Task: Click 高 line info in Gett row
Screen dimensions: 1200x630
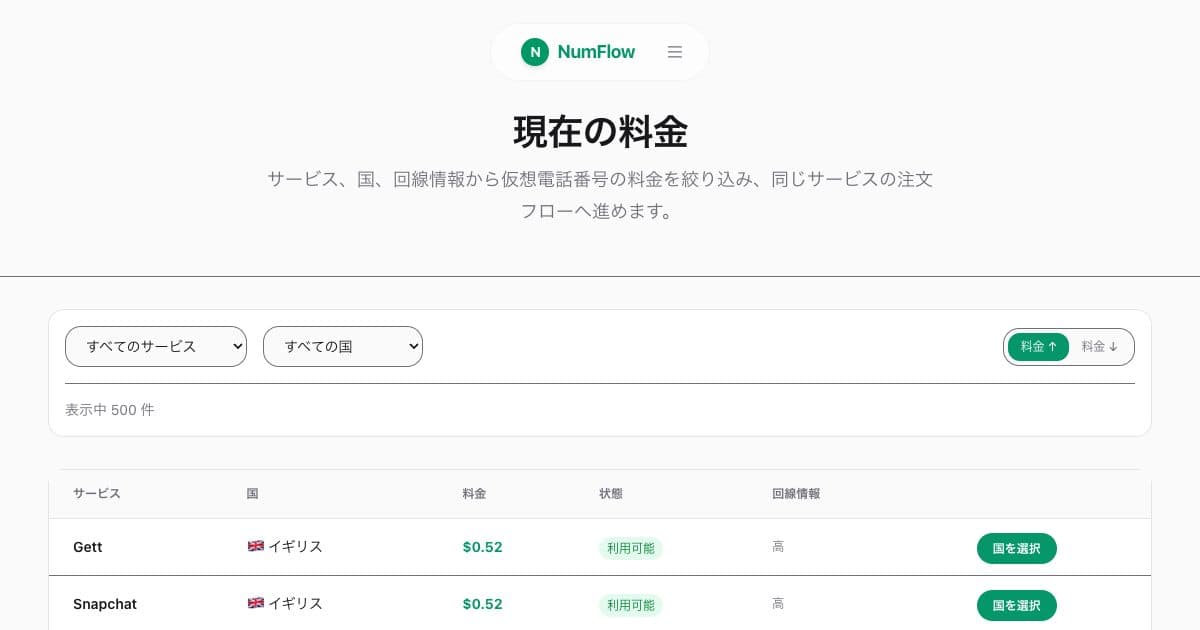Action: pyautogui.click(x=778, y=547)
